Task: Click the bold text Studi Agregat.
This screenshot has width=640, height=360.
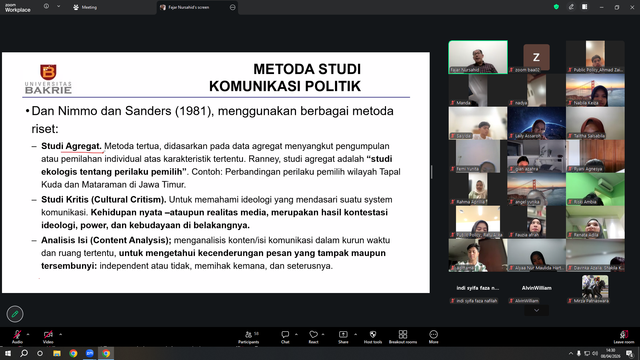Action: point(71,146)
